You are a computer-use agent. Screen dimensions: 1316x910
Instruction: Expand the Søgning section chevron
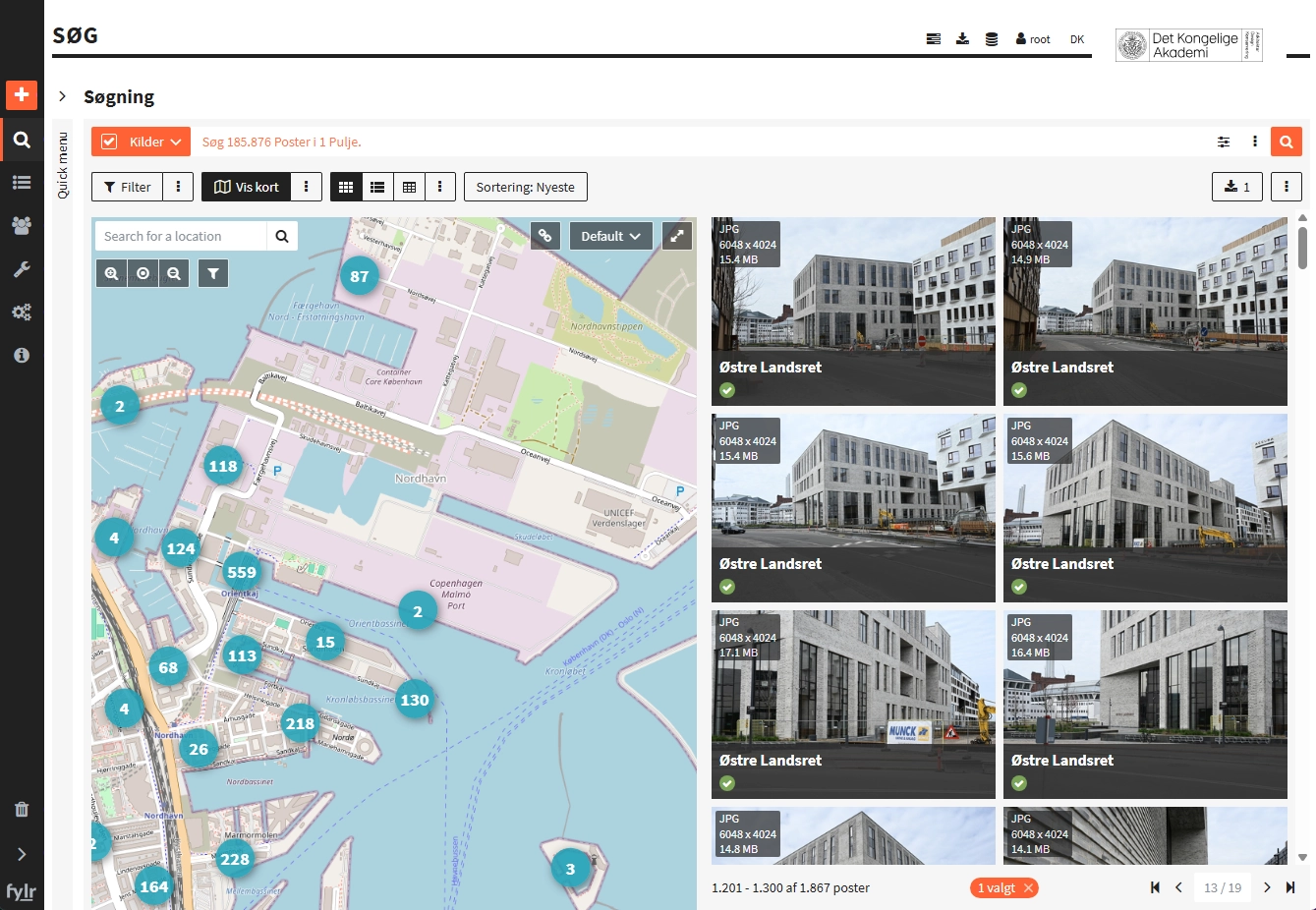63,96
